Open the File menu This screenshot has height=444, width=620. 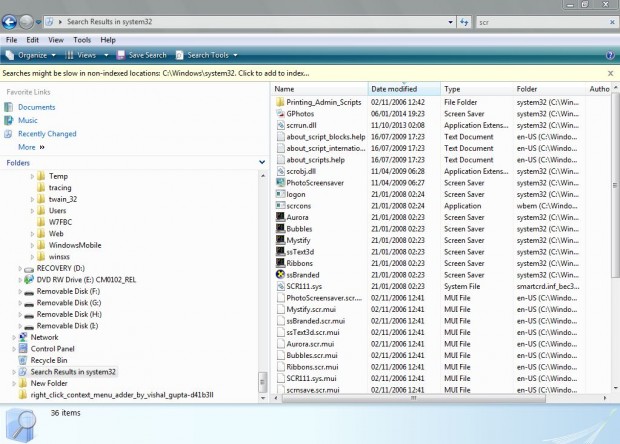click(11, 40)
